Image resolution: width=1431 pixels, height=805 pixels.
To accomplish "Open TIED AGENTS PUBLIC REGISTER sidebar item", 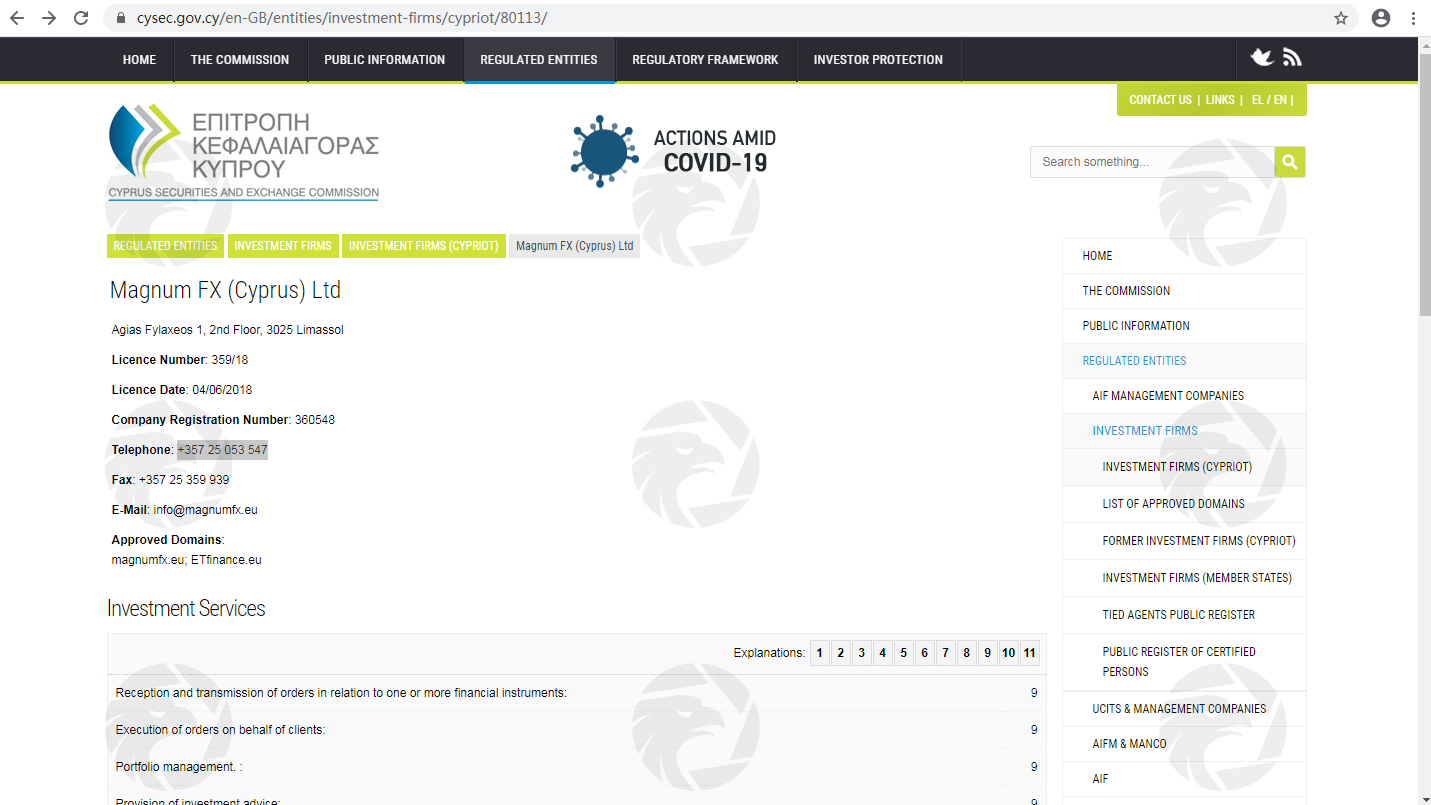I will point(1184,615).
